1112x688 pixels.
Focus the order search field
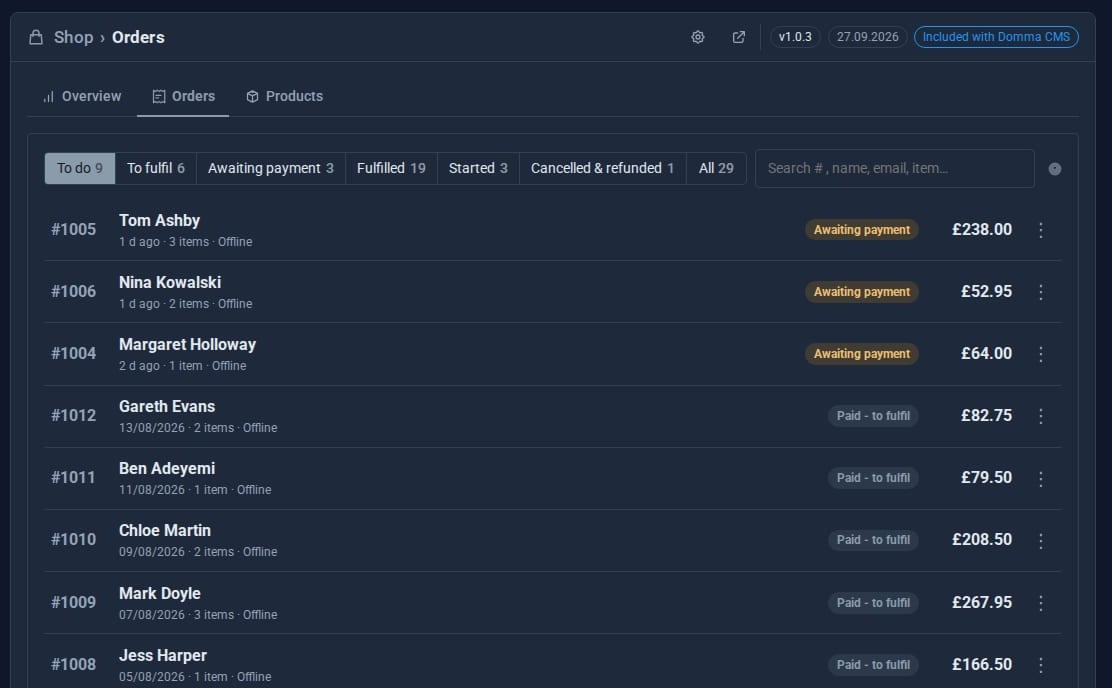894,168
